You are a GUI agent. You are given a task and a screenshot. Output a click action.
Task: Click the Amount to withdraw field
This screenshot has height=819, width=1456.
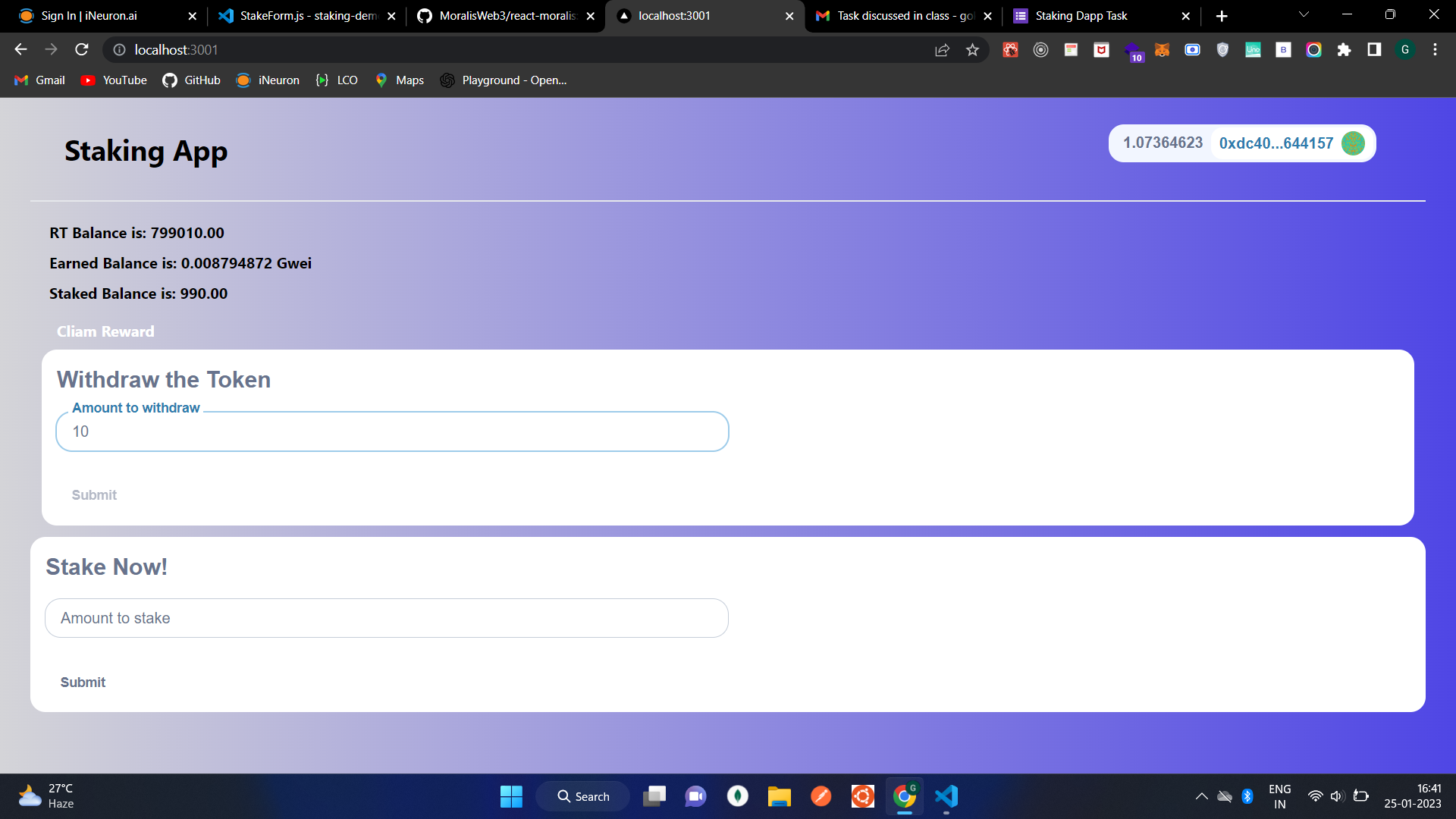[x=392, y=431]
